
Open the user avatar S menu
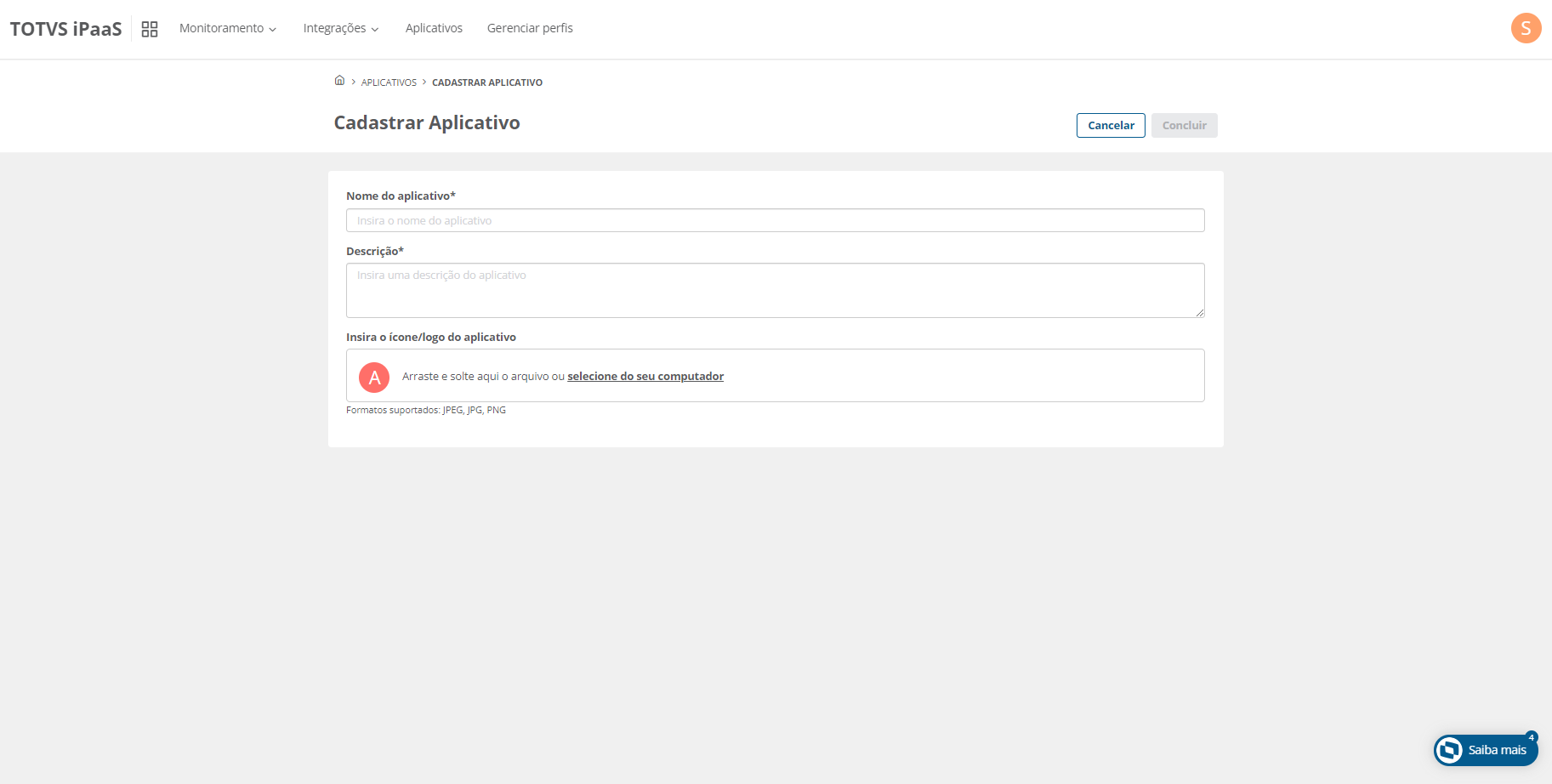click(x=1526, y=28)
